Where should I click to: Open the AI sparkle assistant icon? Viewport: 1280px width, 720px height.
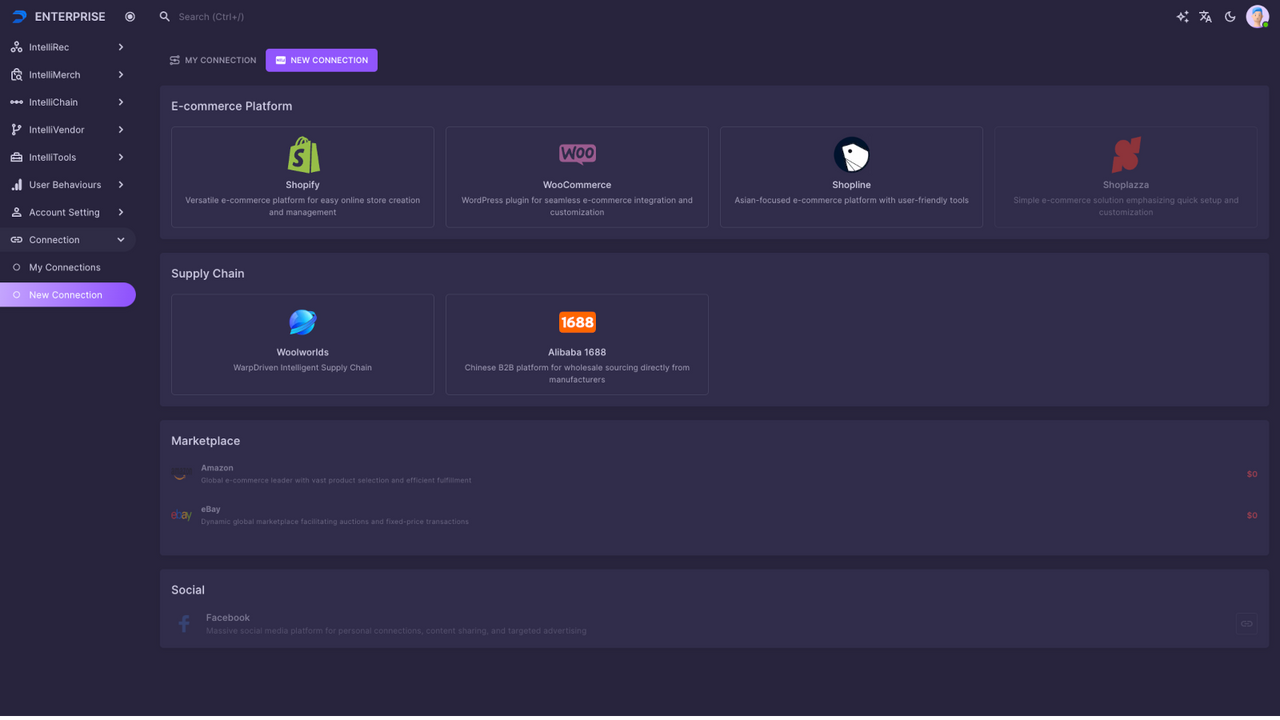point(1182,17)
